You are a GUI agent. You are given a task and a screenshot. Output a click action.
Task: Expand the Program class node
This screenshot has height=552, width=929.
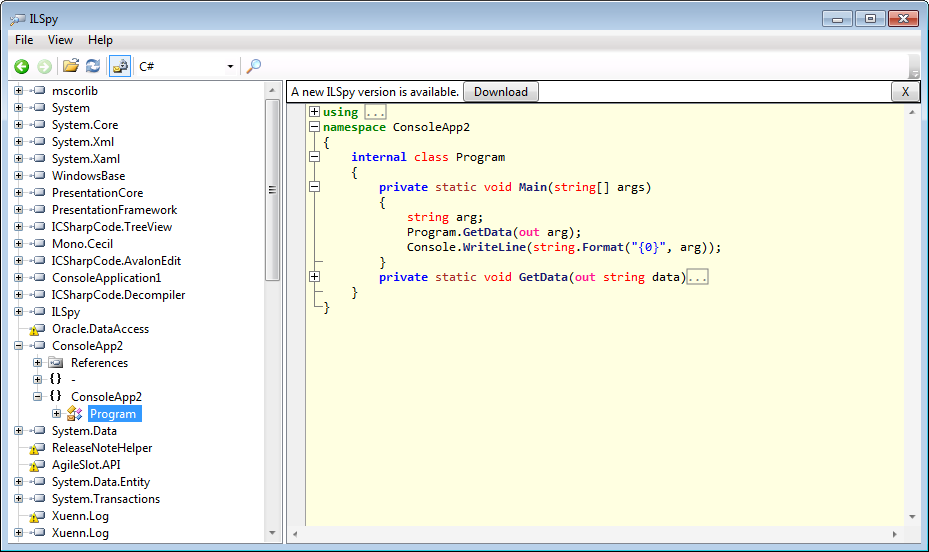pos(56,413)
